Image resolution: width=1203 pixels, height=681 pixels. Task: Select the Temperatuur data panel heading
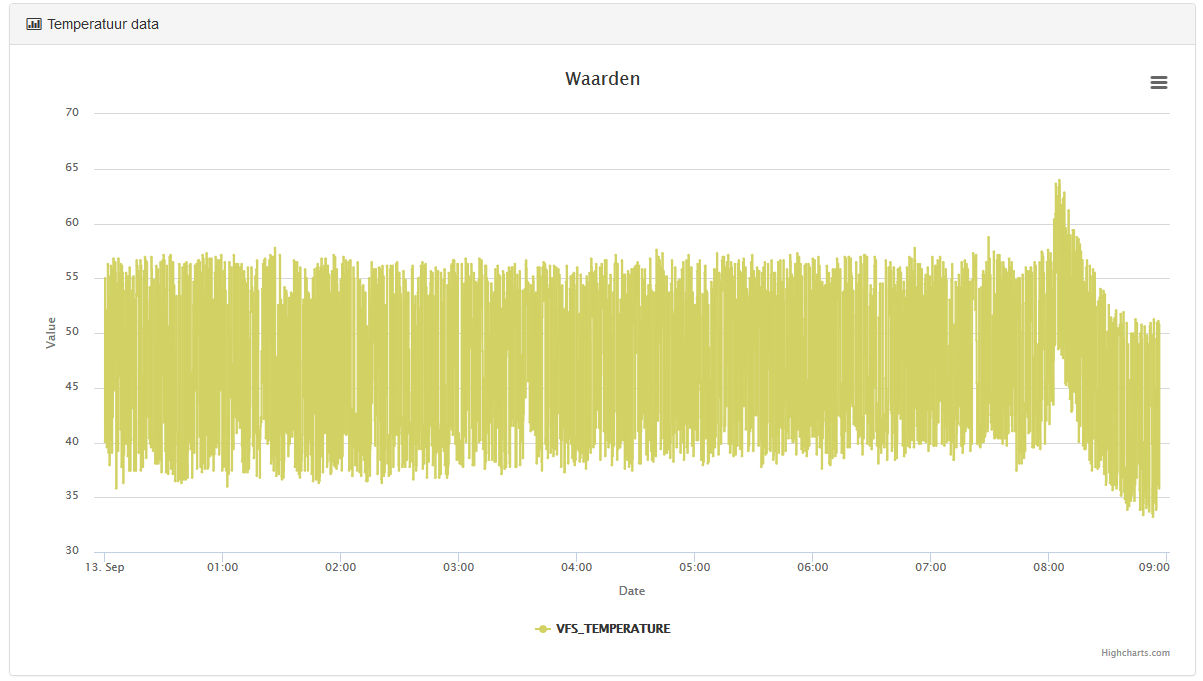(102, 24)
